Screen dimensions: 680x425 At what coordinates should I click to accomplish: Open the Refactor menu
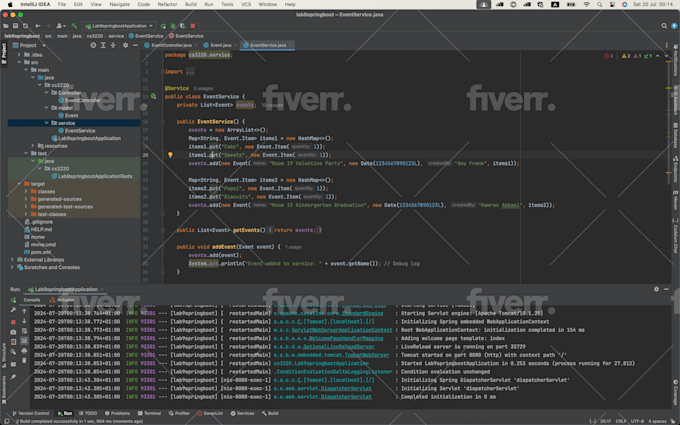click(x=167, y=4)
